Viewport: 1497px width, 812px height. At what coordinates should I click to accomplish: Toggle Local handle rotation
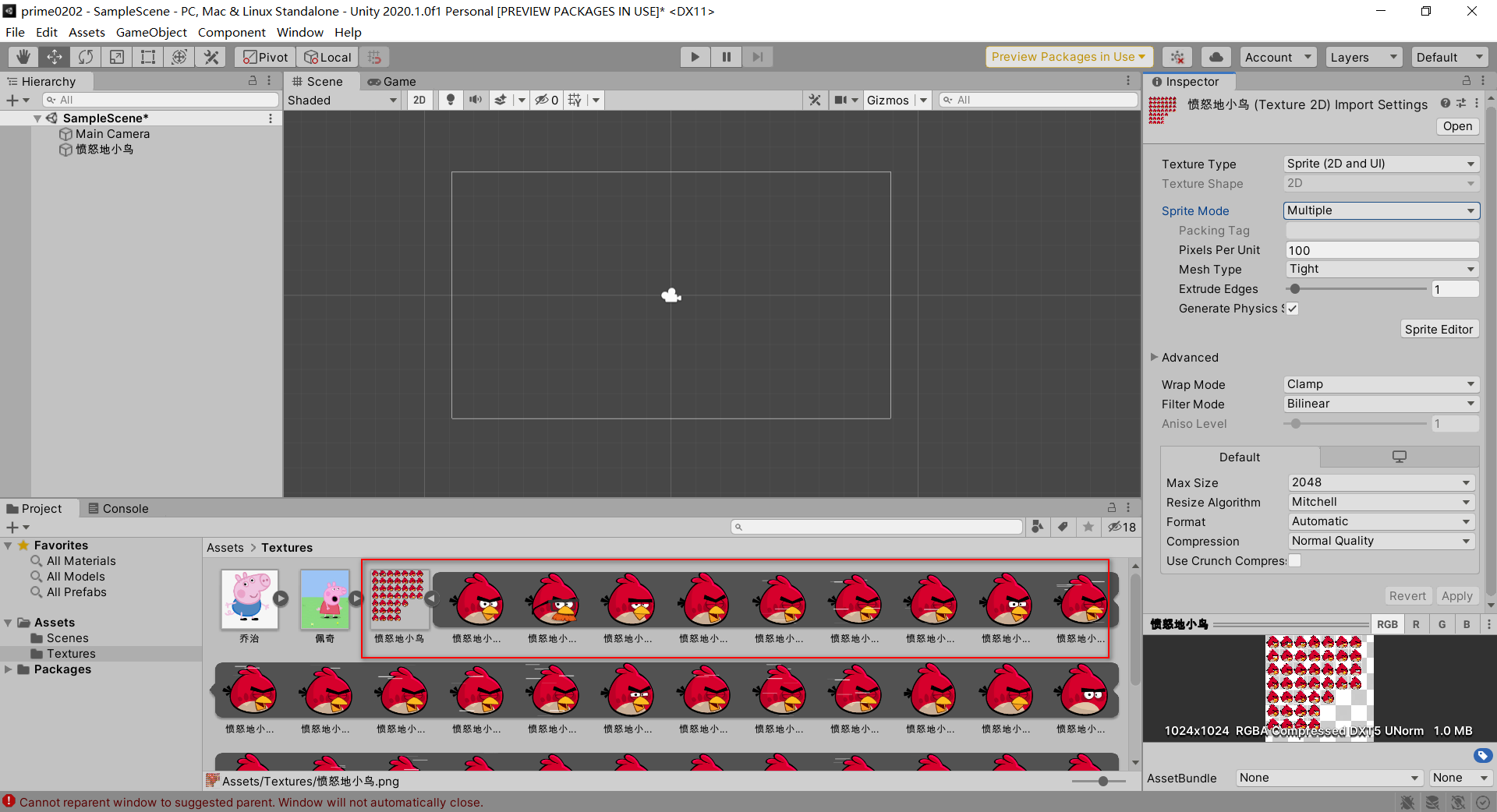[x=327, y=57]
